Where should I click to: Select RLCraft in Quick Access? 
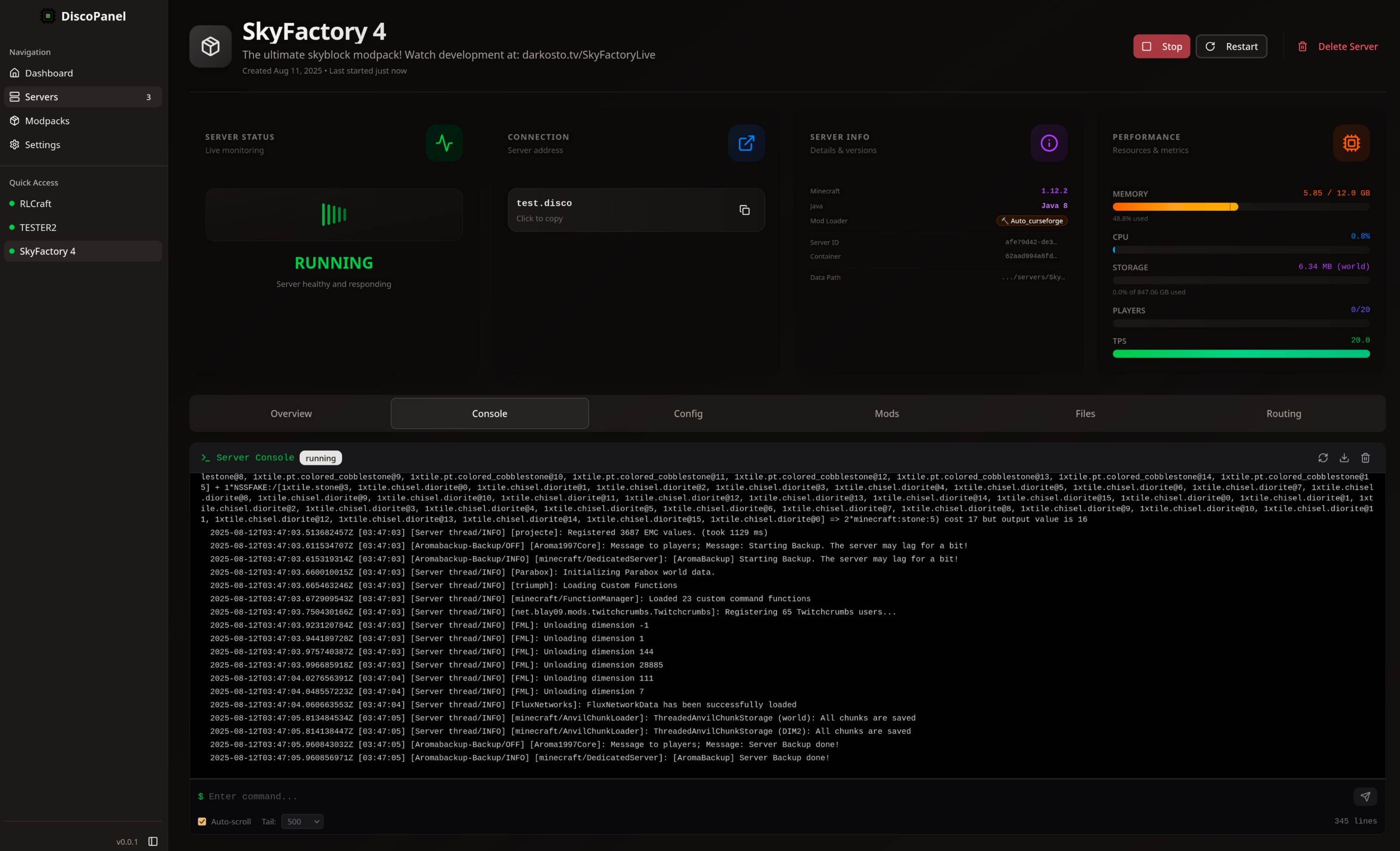click(x=83, y=204)
